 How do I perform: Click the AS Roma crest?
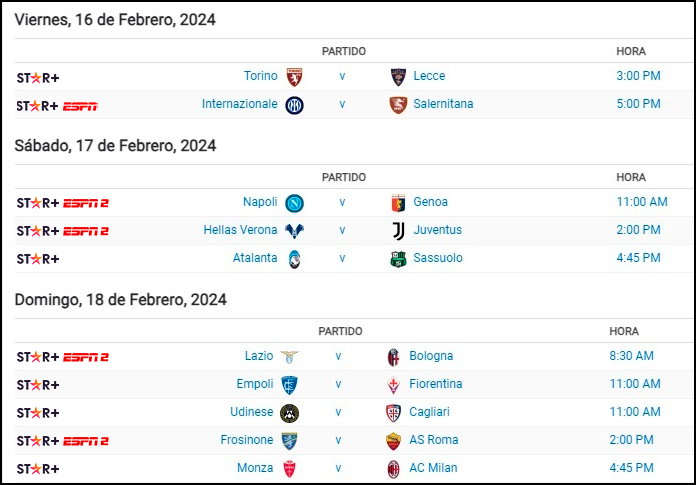pos(393,441)
